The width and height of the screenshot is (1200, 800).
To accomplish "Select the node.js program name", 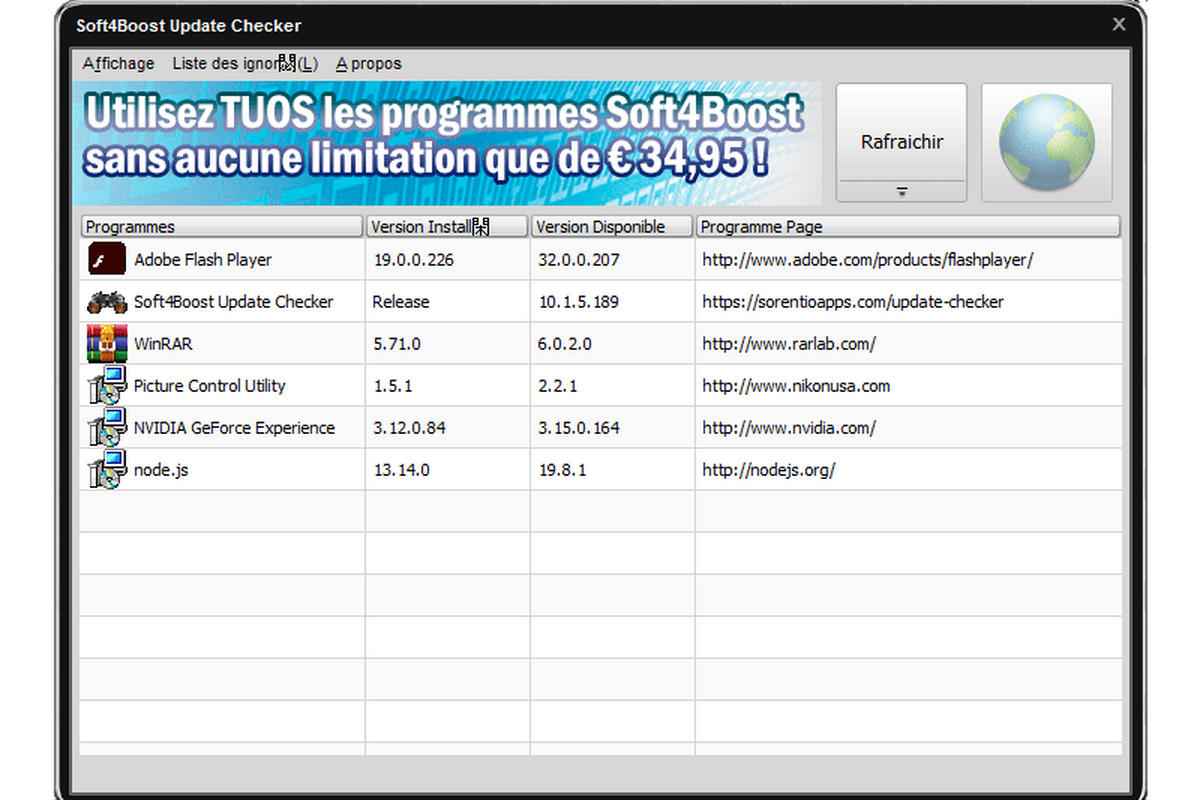I will coord(161,470).
